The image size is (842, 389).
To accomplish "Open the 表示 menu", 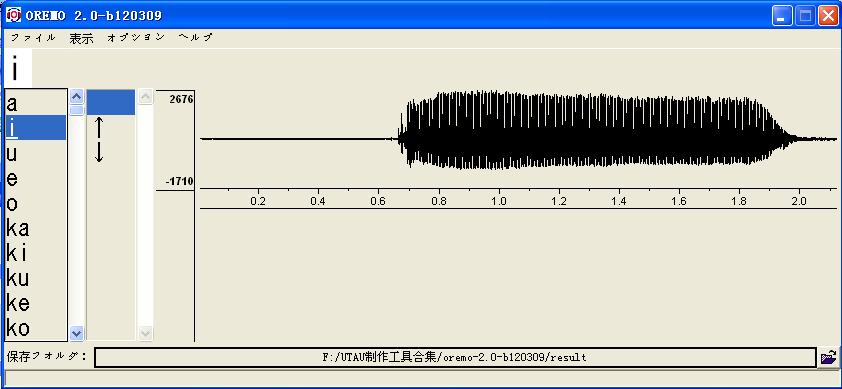I will pyautogui.click(x=81, y=38).
